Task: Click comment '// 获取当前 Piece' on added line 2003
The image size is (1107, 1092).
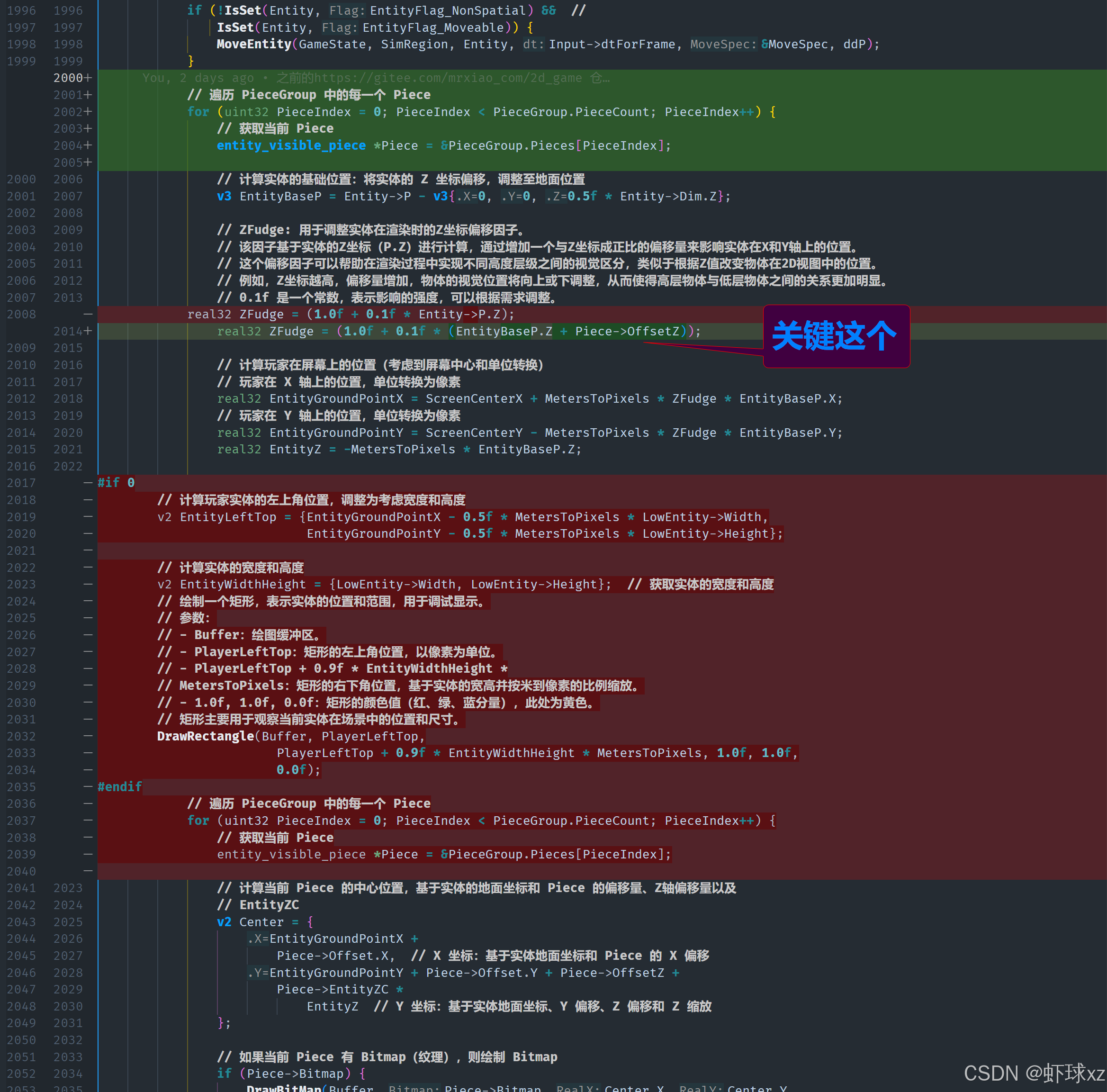Action: click(x=275, y=128)
